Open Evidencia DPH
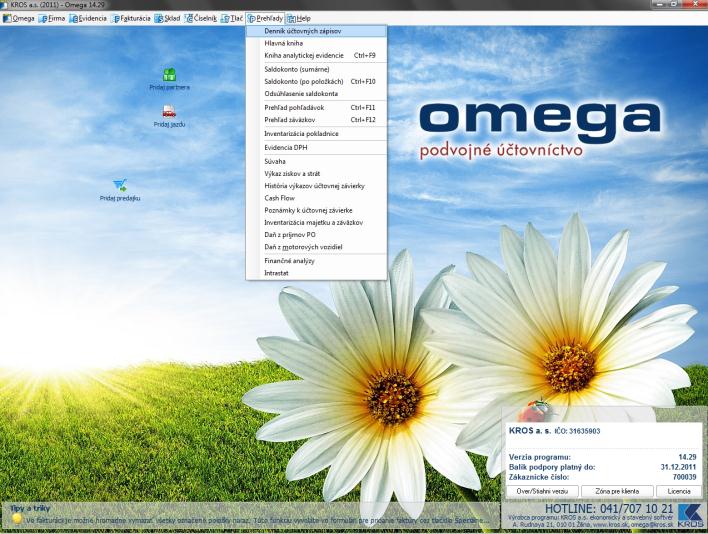 pyautogui.click(x=316, y=148)
